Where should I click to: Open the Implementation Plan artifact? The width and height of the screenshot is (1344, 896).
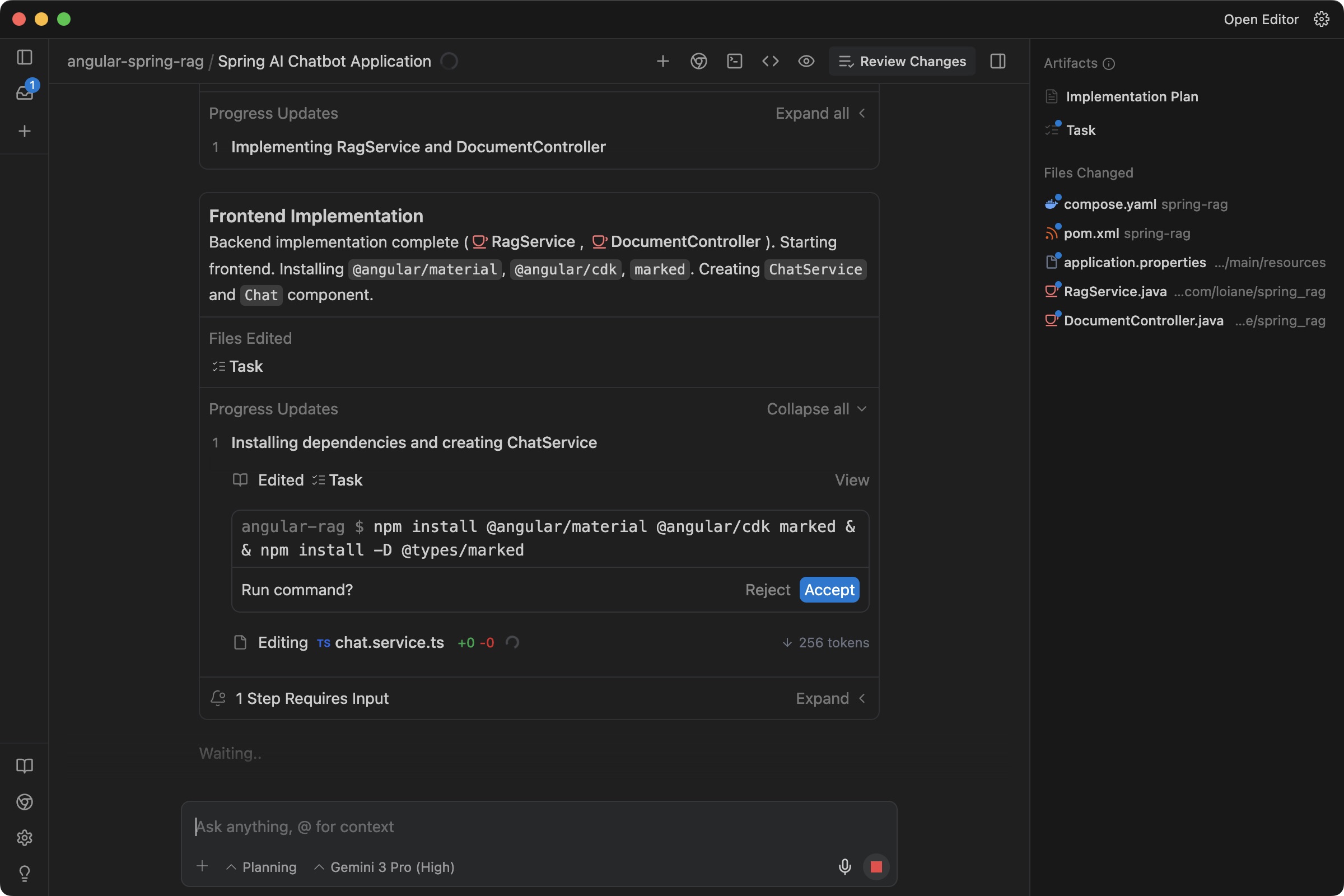1131,96
